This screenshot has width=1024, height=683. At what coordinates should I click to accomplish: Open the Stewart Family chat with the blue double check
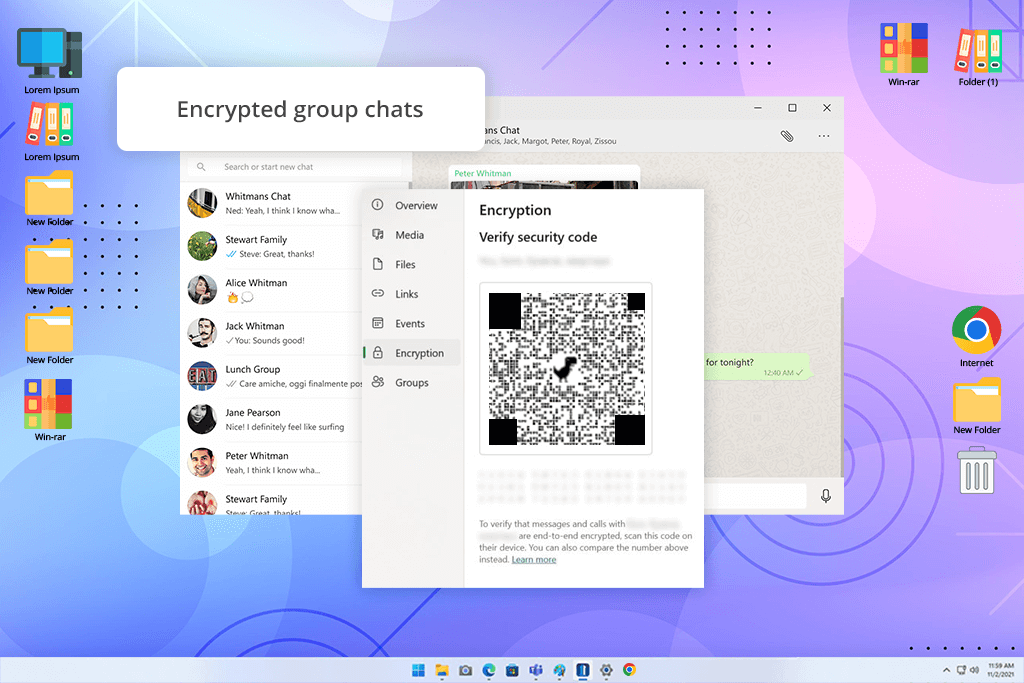(x=272, y=246)
